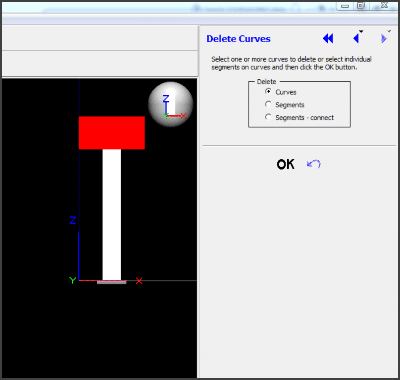Choose Segments - connect radio option
This screenshot has width=400, height=380.
pyautogui.click(x=268, y=117)
